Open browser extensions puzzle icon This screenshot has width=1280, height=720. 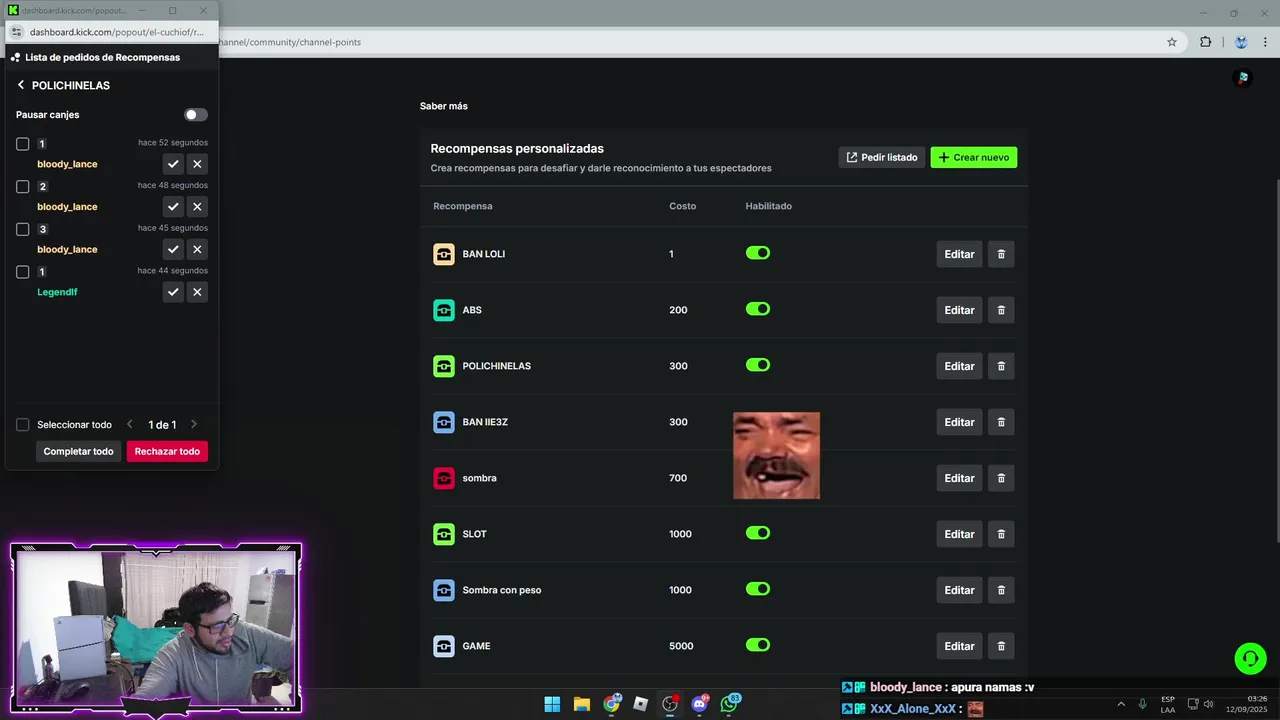[1205, 42]
